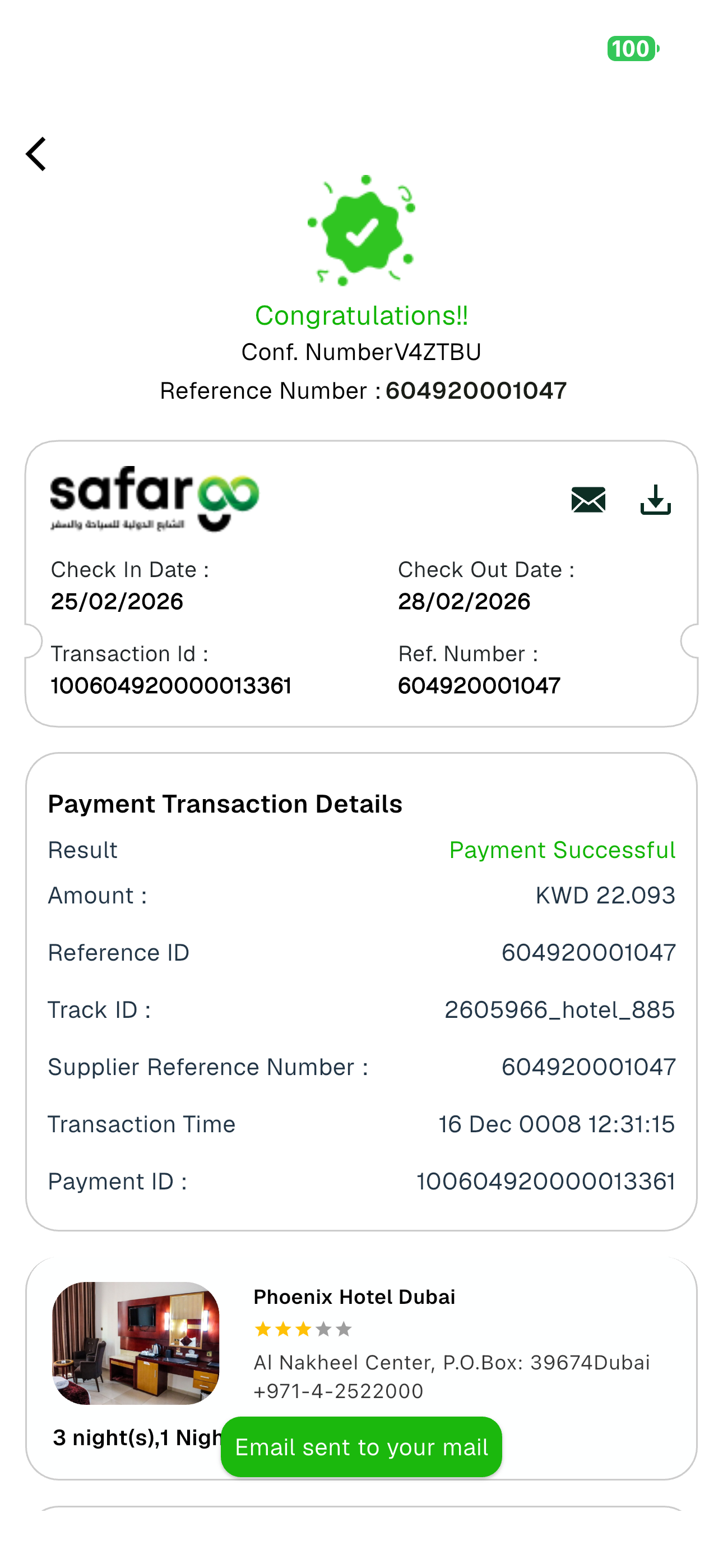Tap the Phoenix Hotel Dubai name
The width and height of the screenshot is (723, 1568).
point(354,1297)
